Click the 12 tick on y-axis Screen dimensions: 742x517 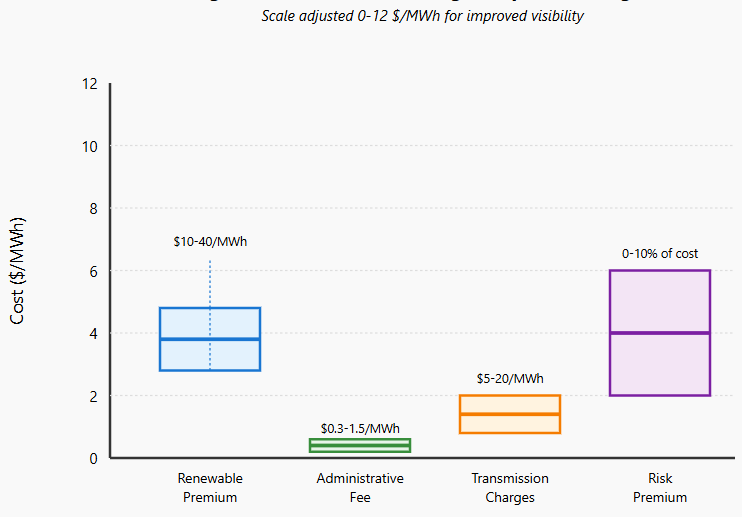90,84
